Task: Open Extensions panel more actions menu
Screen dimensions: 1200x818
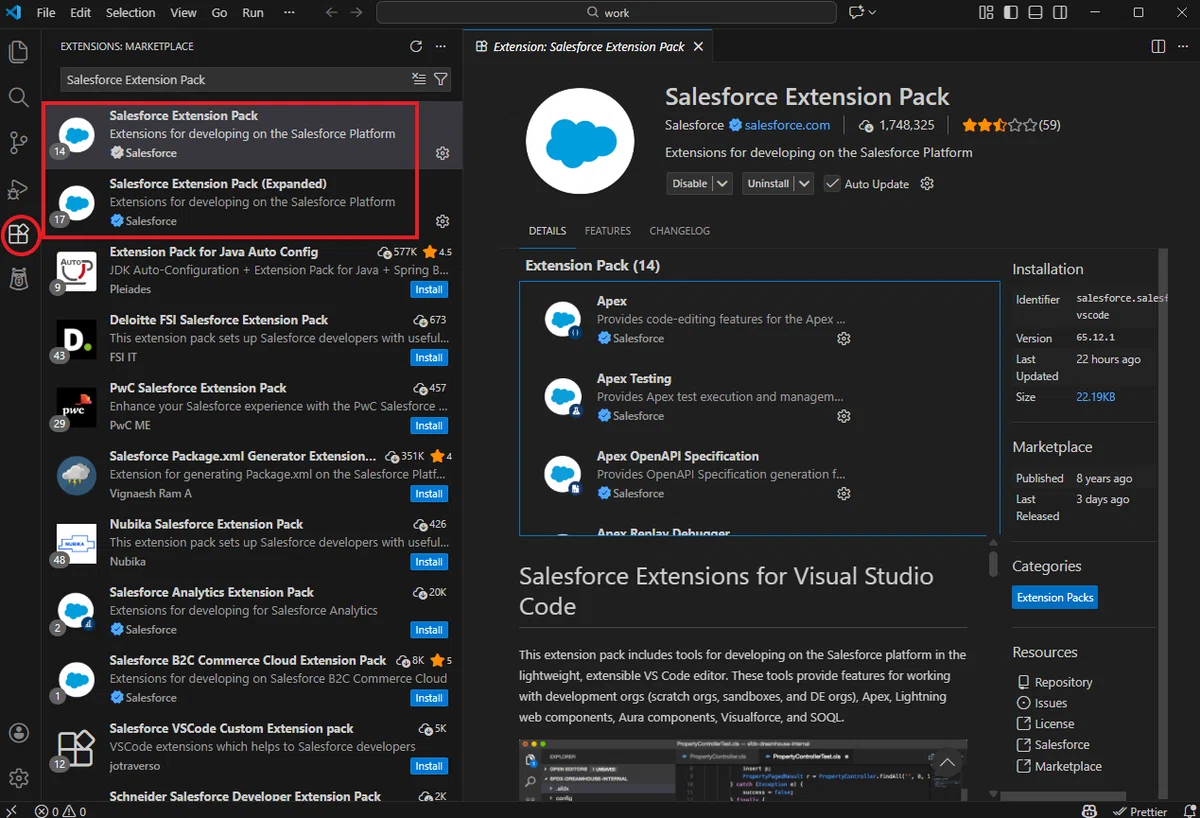Action: point(441,47)
